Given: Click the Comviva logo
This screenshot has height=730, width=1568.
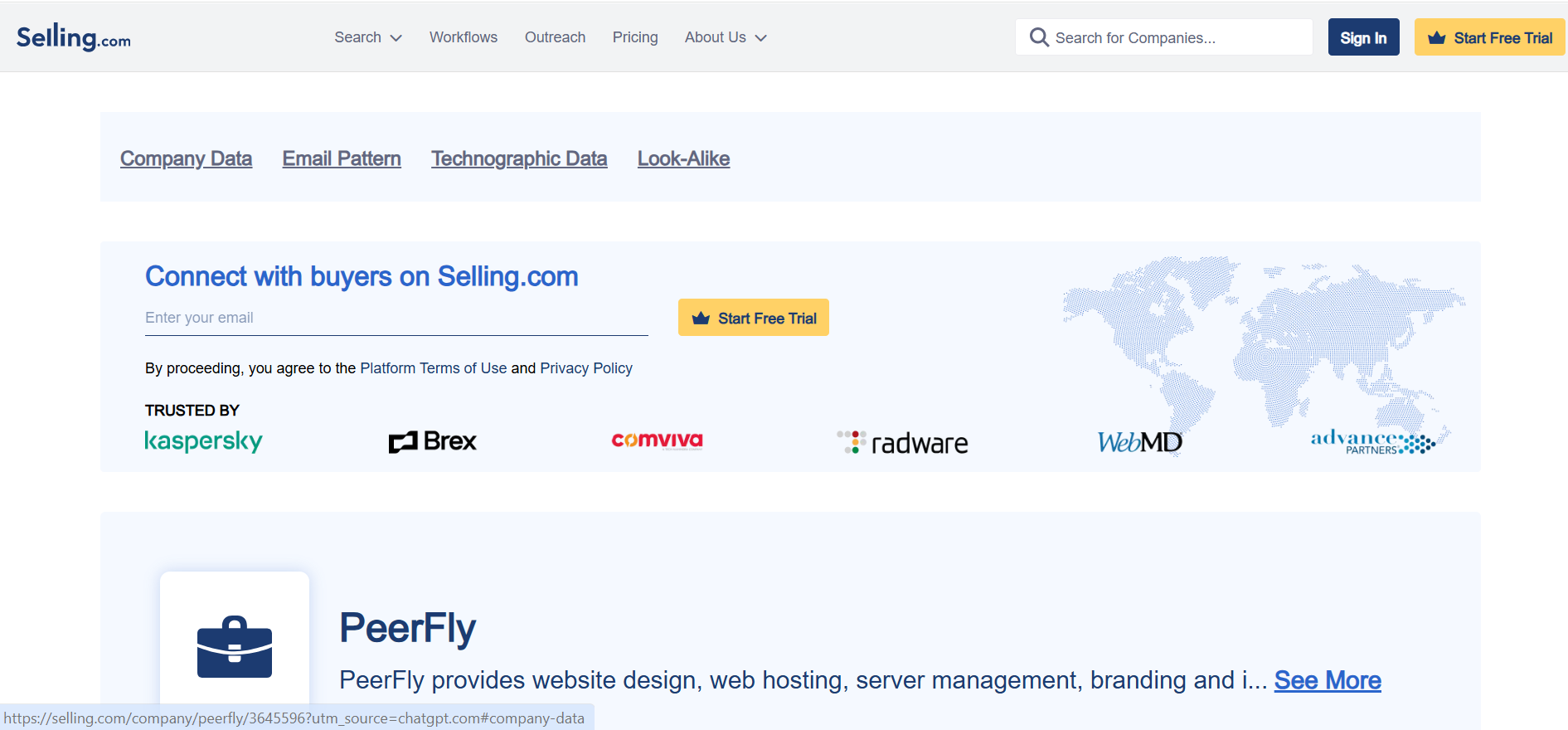Looking at the screenshot, I should point(658,440).
